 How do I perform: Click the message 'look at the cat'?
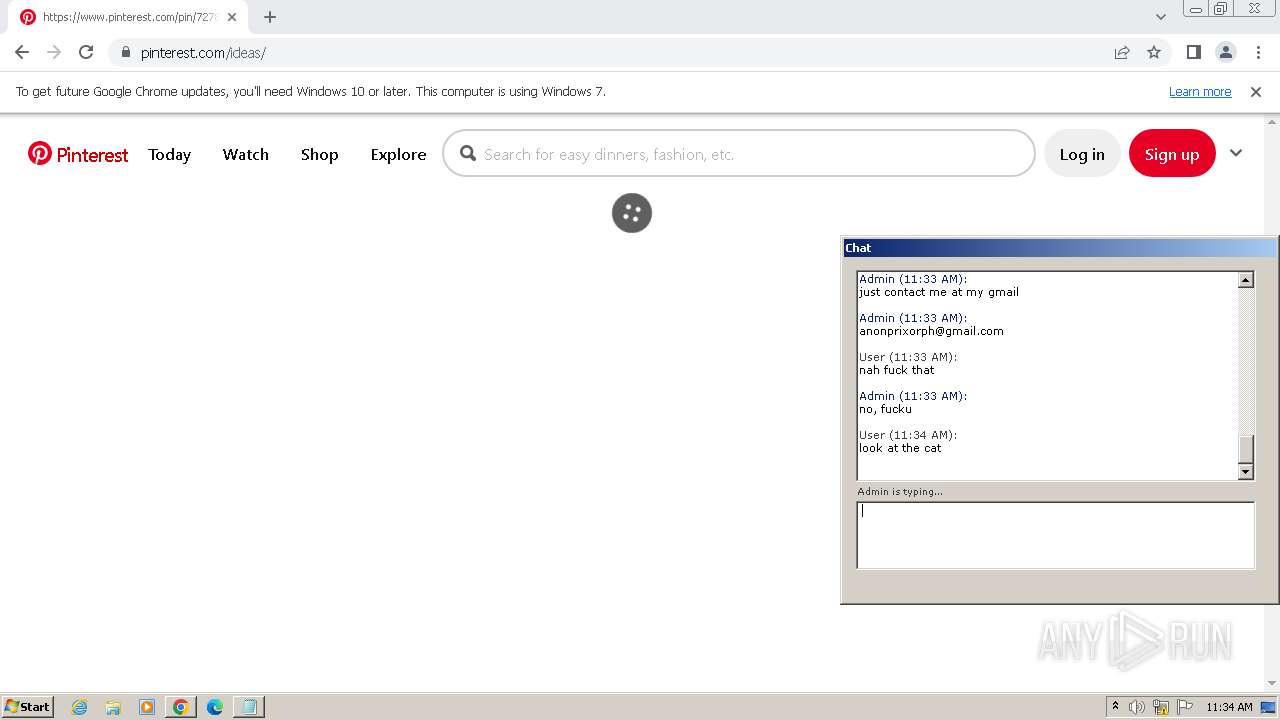point(900,448)
